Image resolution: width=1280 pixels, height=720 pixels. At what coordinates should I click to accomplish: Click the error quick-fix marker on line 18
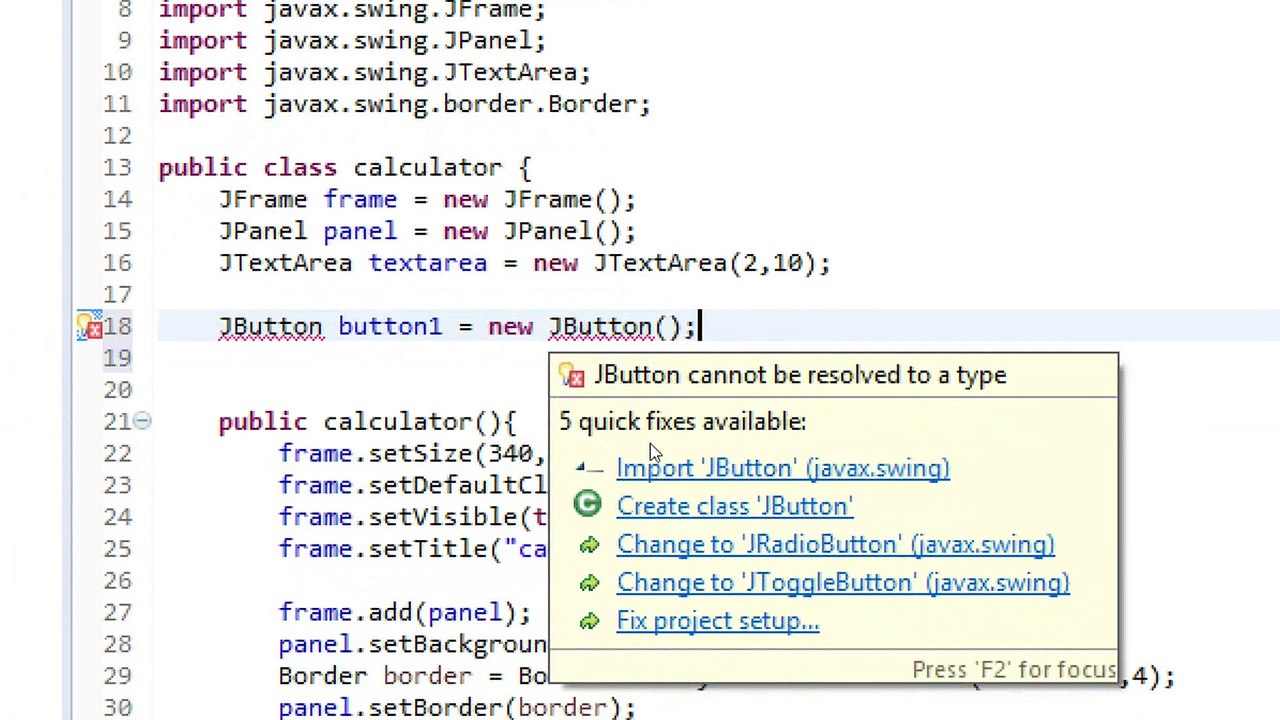[x=89, y=326]
